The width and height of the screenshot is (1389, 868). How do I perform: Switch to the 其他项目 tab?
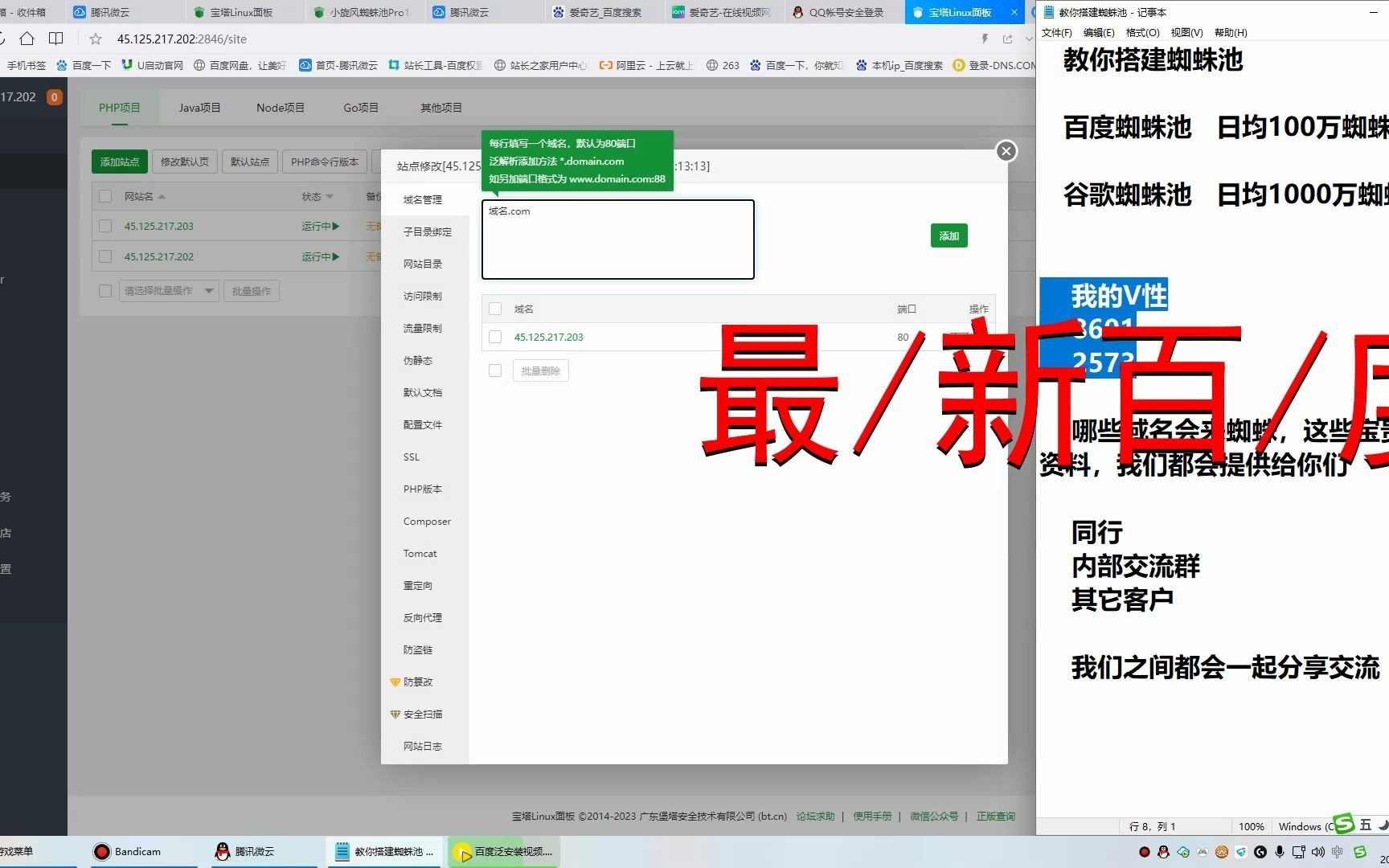(441, 108)
